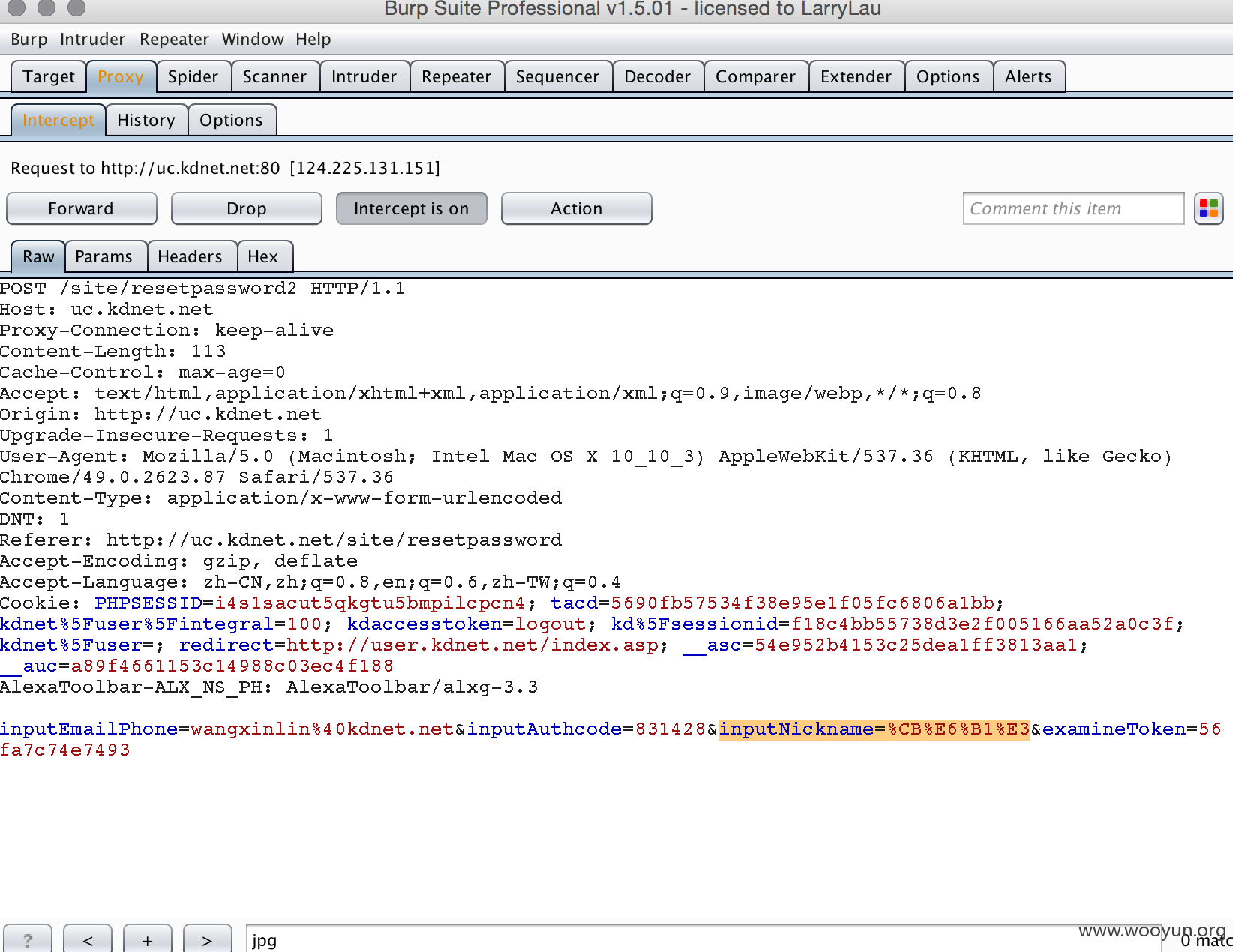Click the Accept-Encoding: gzip, deflate header
Screen dimensions: 1233x952
click(178, 561)
